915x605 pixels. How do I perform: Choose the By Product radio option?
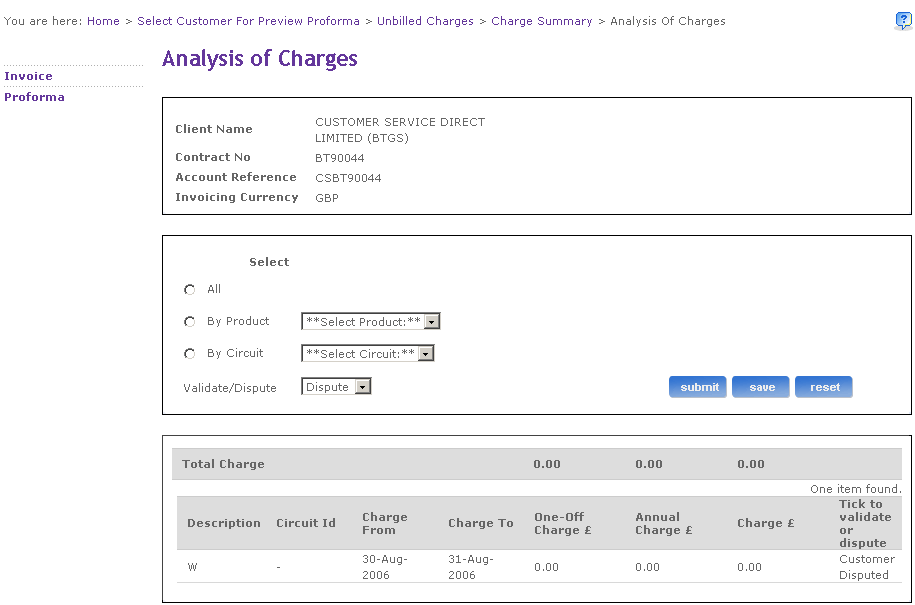190,322
